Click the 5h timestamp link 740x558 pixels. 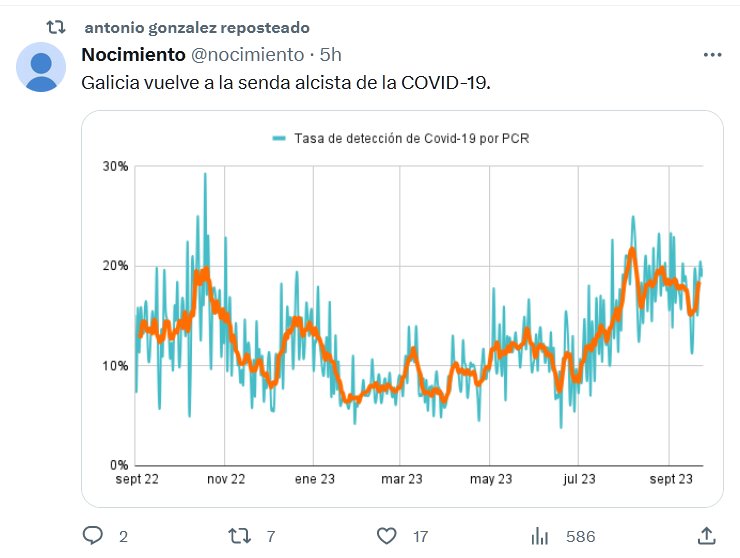coord(331,54)
